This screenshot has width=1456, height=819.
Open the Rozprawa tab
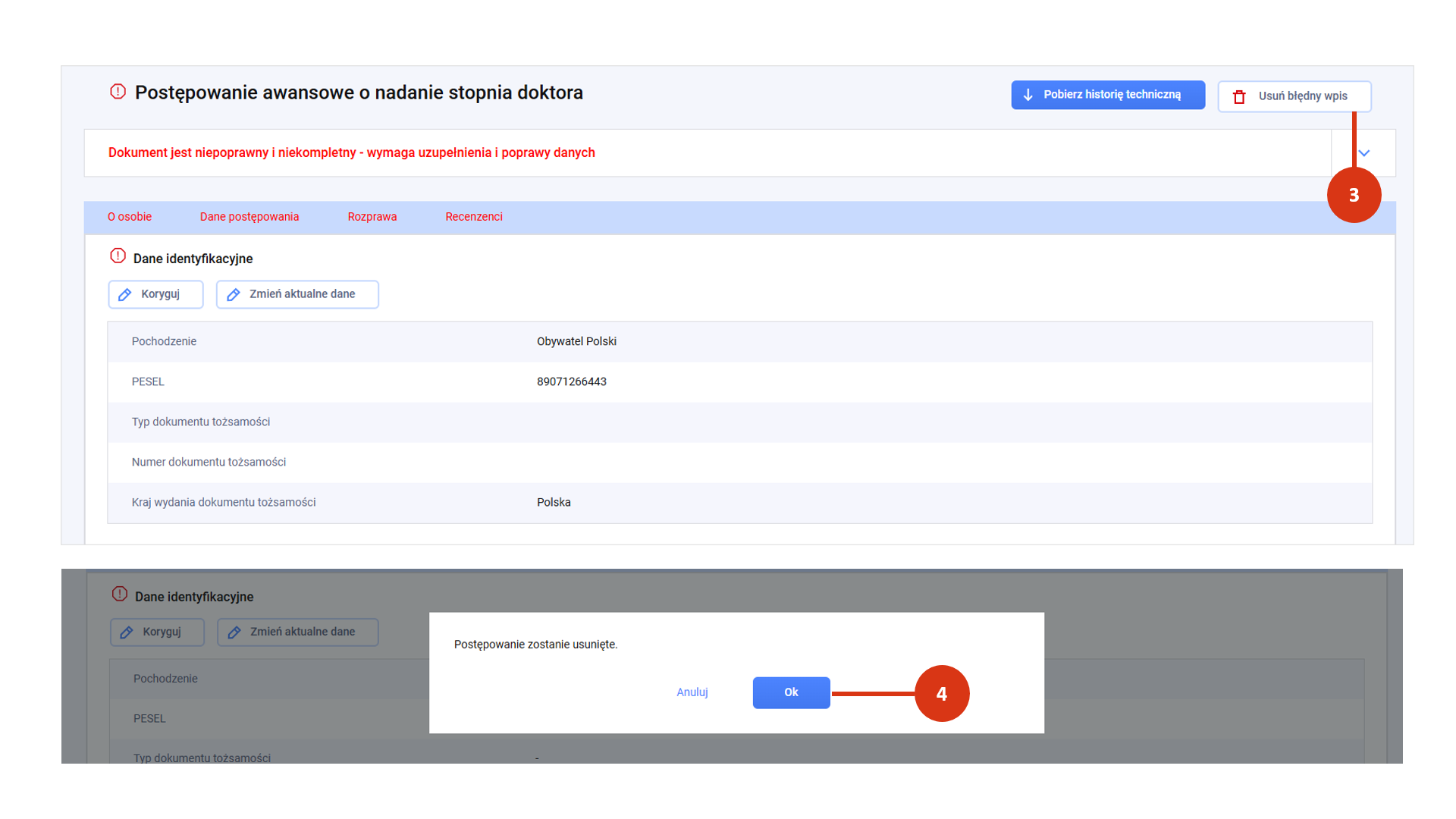click(372, 217)
